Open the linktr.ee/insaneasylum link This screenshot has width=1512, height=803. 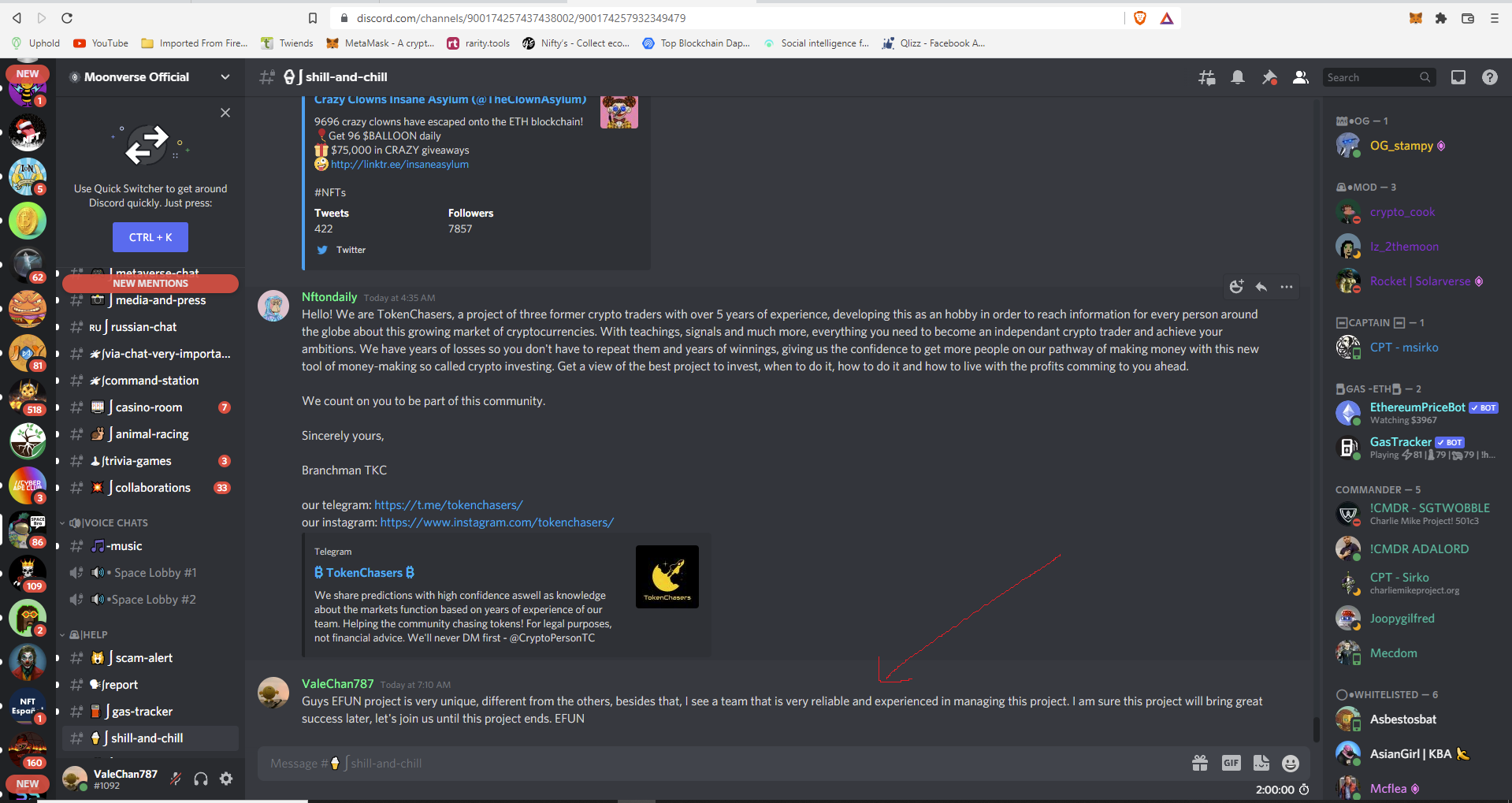pos(399,164)
